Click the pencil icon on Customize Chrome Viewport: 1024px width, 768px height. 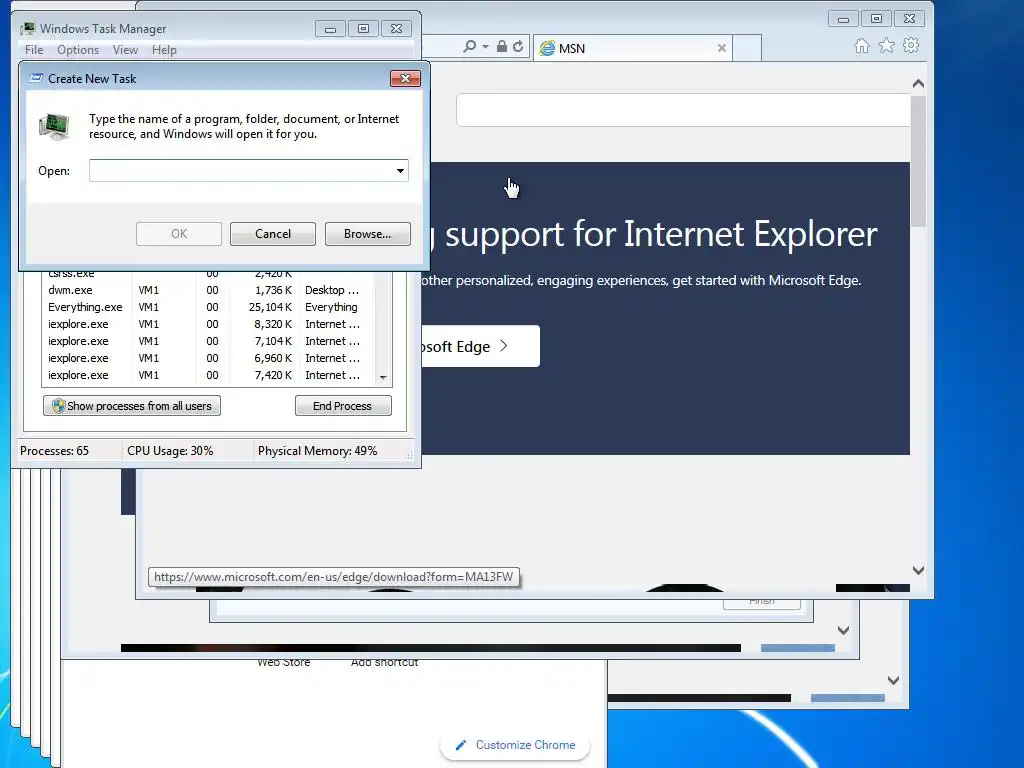(461, 744)
